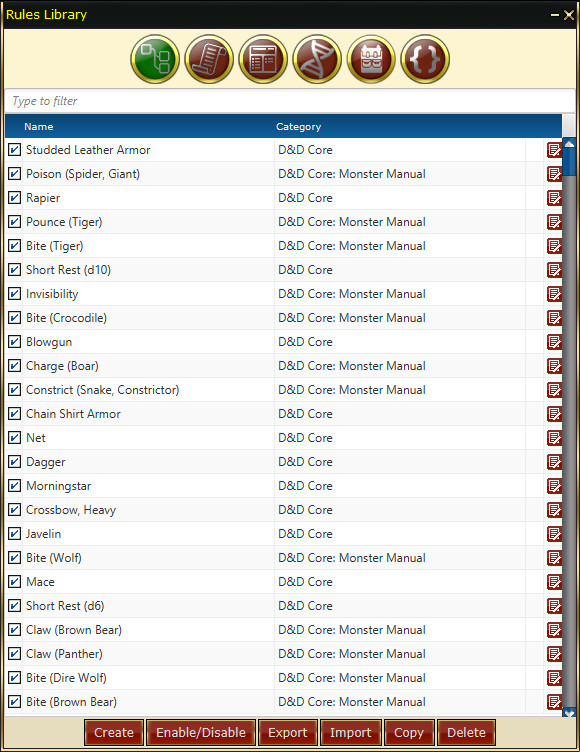Screen dimensions: 580x752
Task: Click the scrollbar up arrow
Action: pos(569,144)
